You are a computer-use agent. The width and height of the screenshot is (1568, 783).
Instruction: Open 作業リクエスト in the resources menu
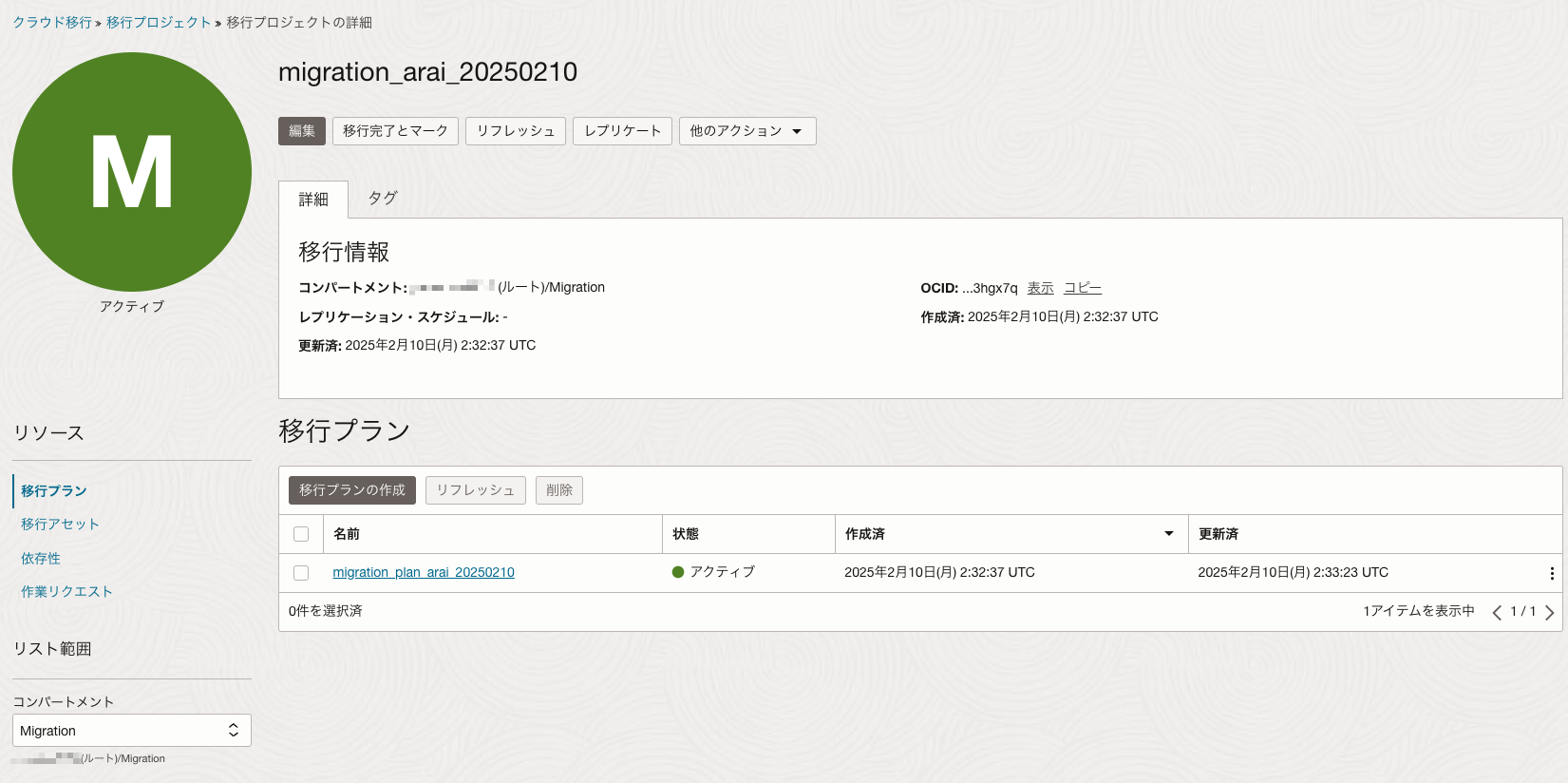coord(66,592)
